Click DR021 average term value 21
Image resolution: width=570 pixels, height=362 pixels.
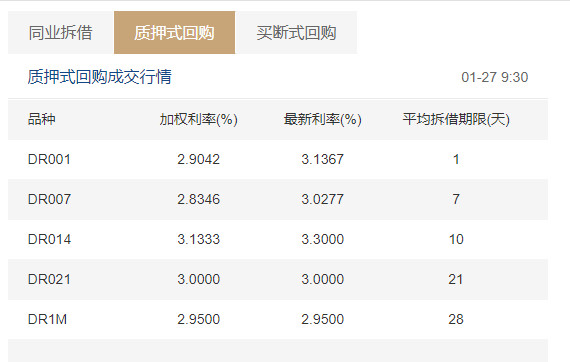click(x=455, y=279)
